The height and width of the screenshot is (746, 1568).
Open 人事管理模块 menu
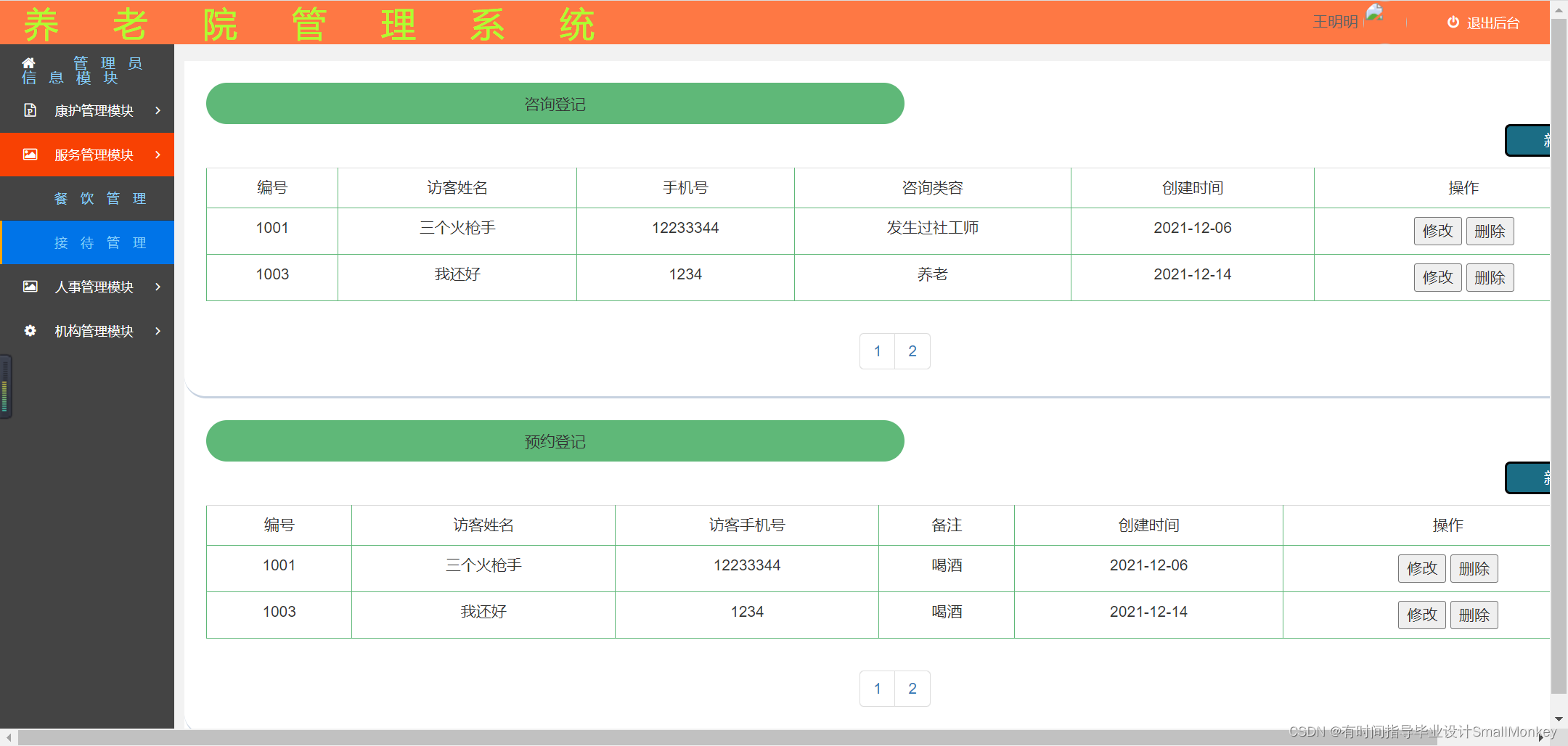87,287
